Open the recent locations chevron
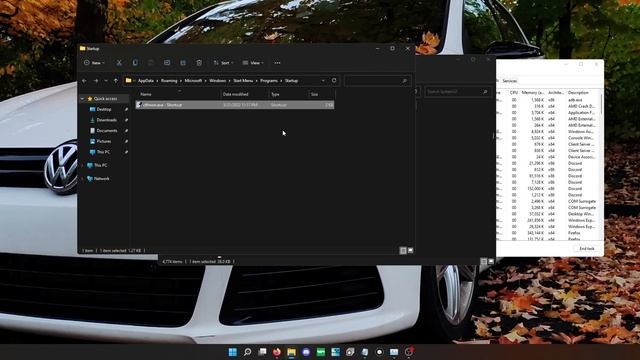The height and width of the screenshot is (360, 640). pos(106,81)
